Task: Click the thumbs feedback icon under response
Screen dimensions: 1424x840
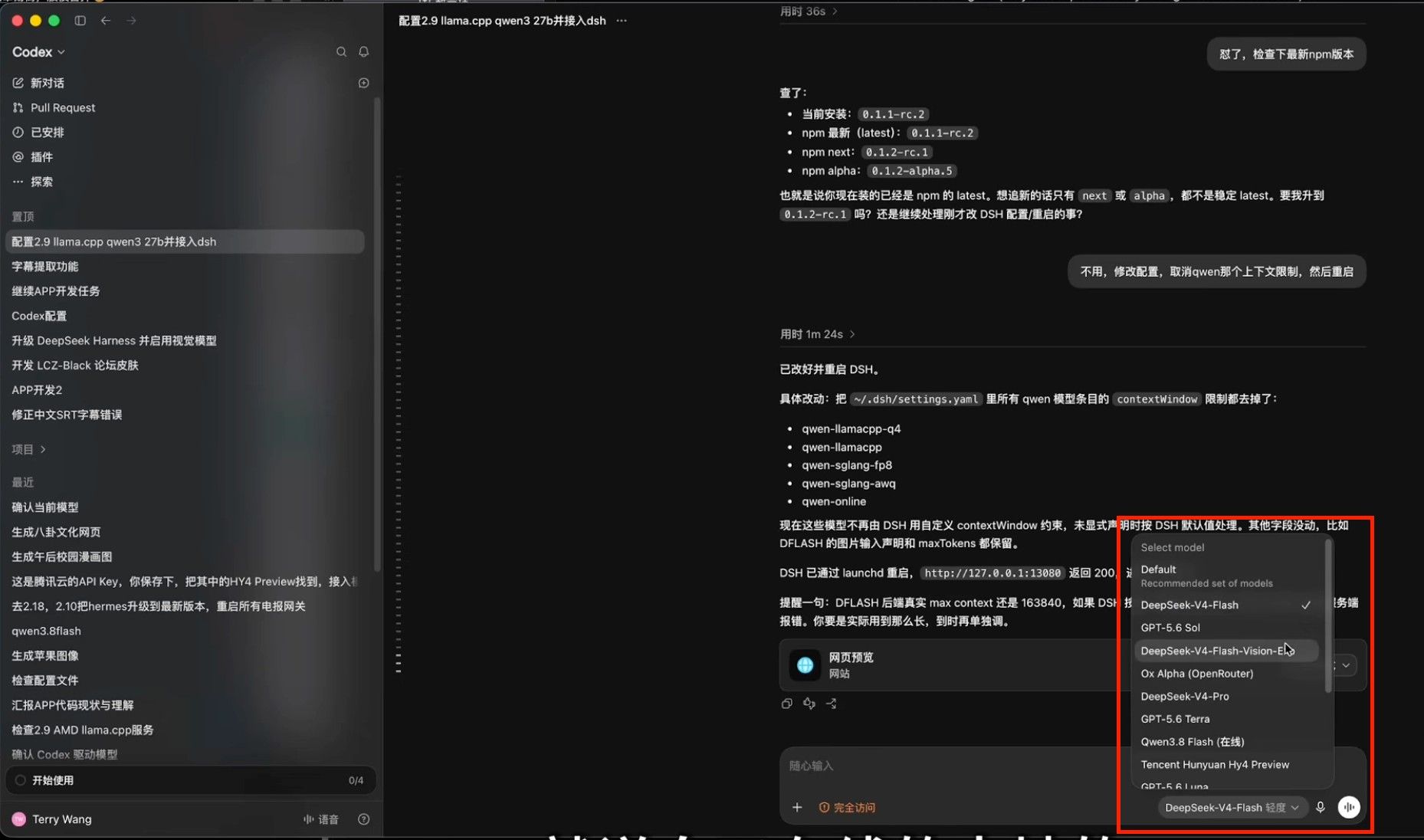Action: click(809, 704)
